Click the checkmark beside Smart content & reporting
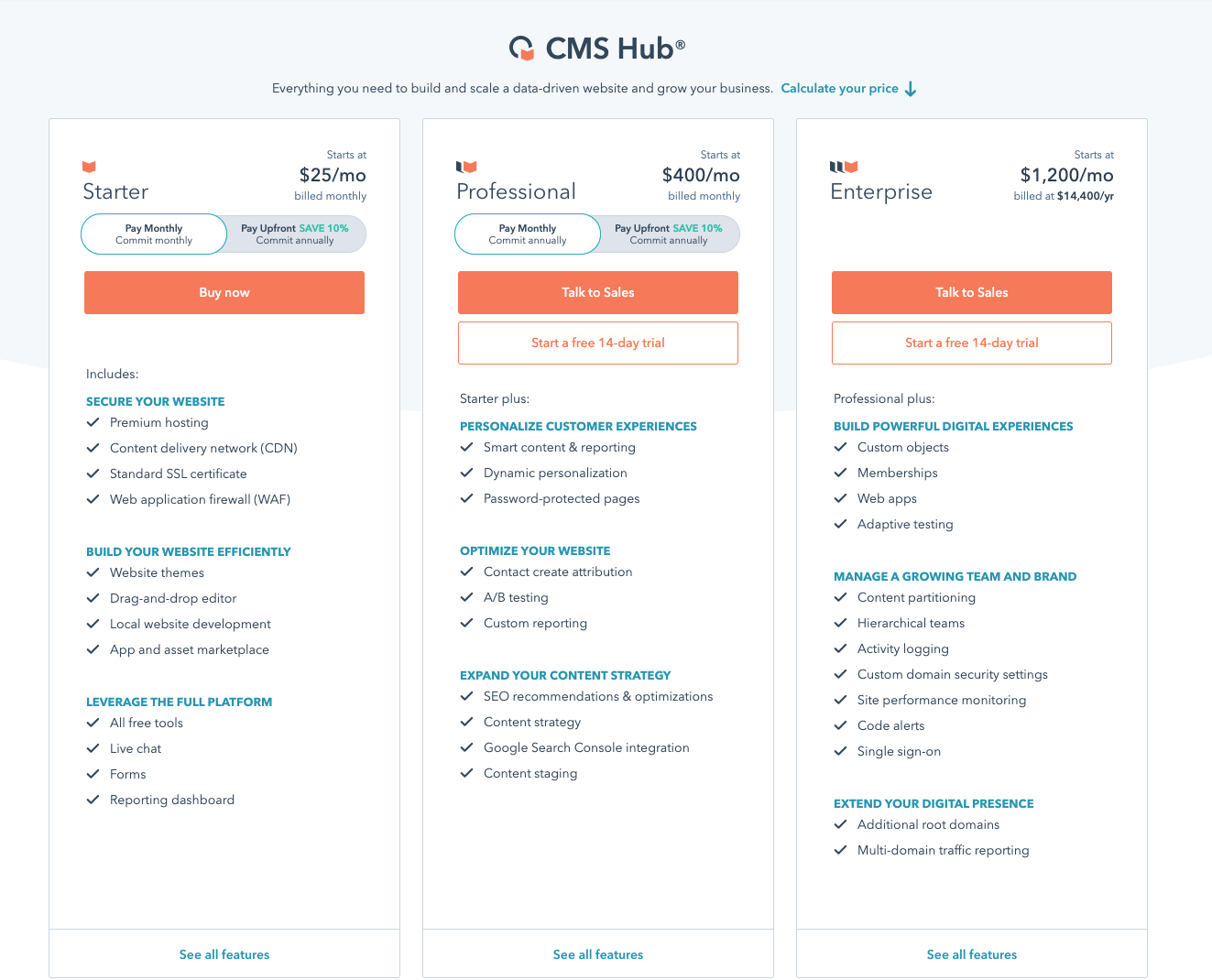This screenshot has height=980, width=1212. (x=466, y=447)
